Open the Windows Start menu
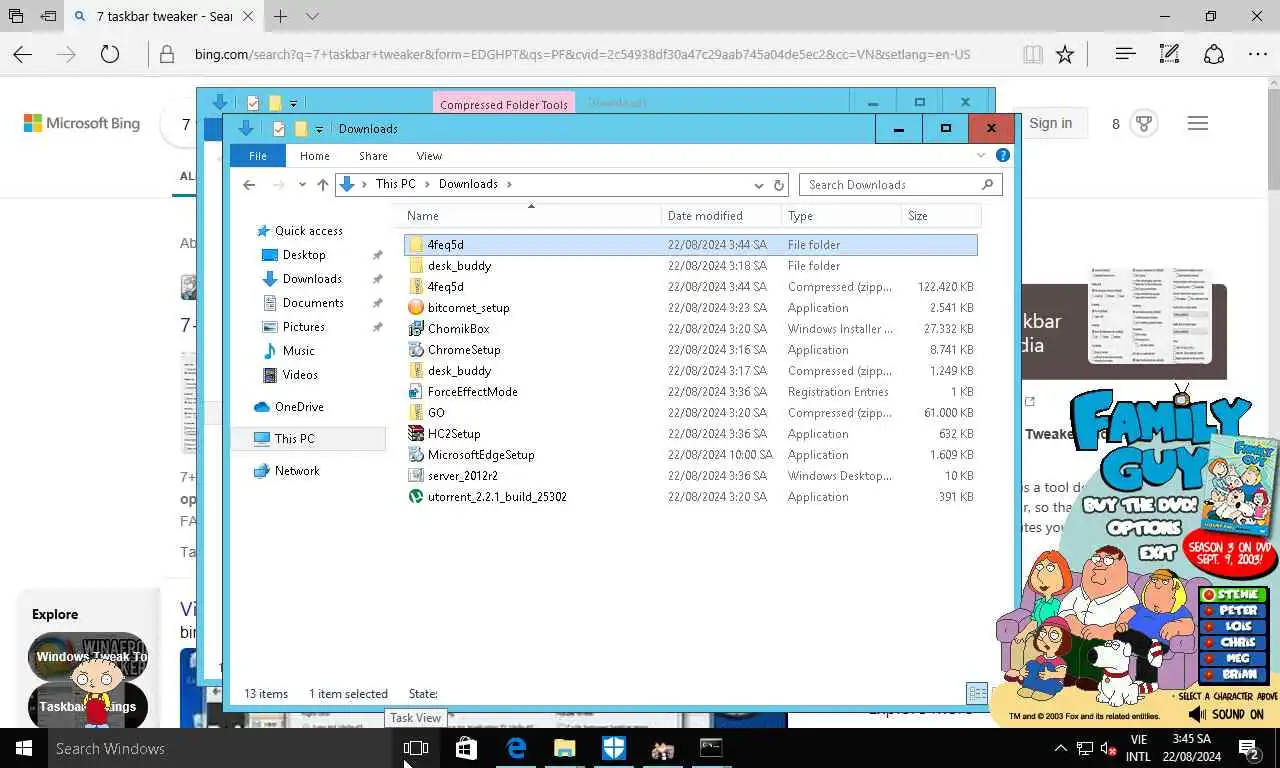 pyautogui.click(x=24, y=748)
